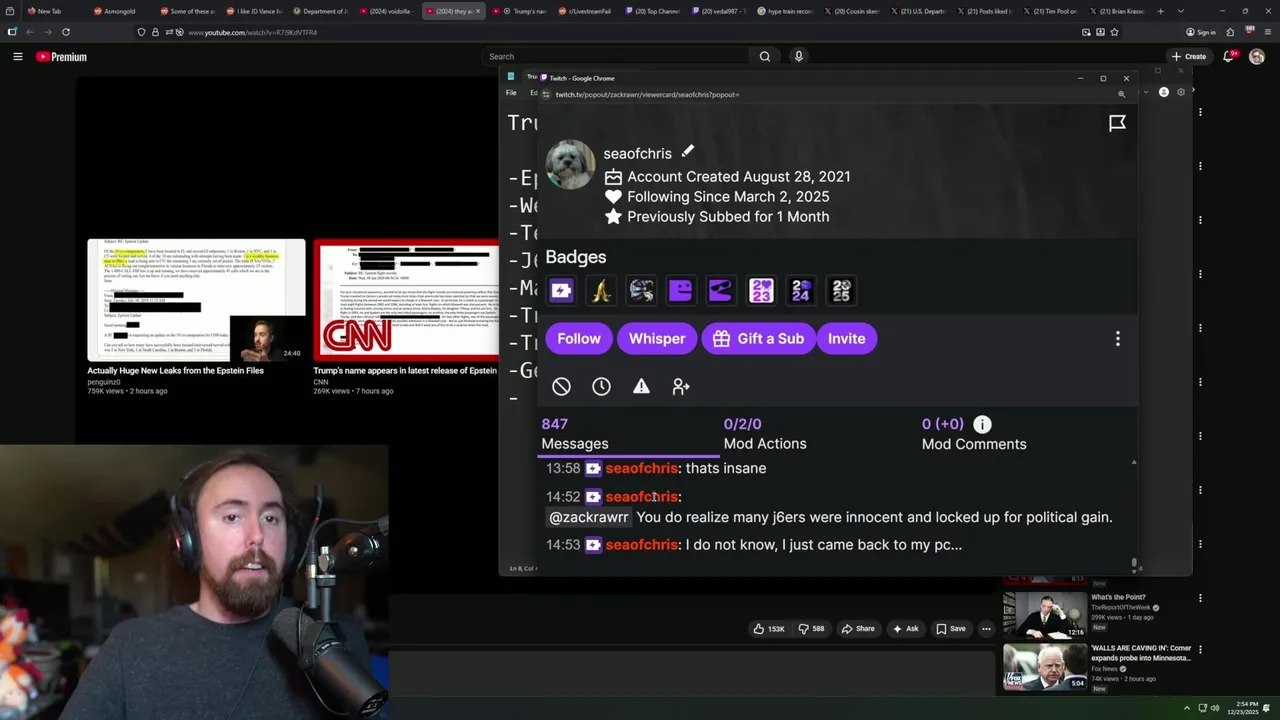The width and height of the screenshot is (1280, 720).
Task: Timeout user with the clock icon
Action: (x=601, y=386)
